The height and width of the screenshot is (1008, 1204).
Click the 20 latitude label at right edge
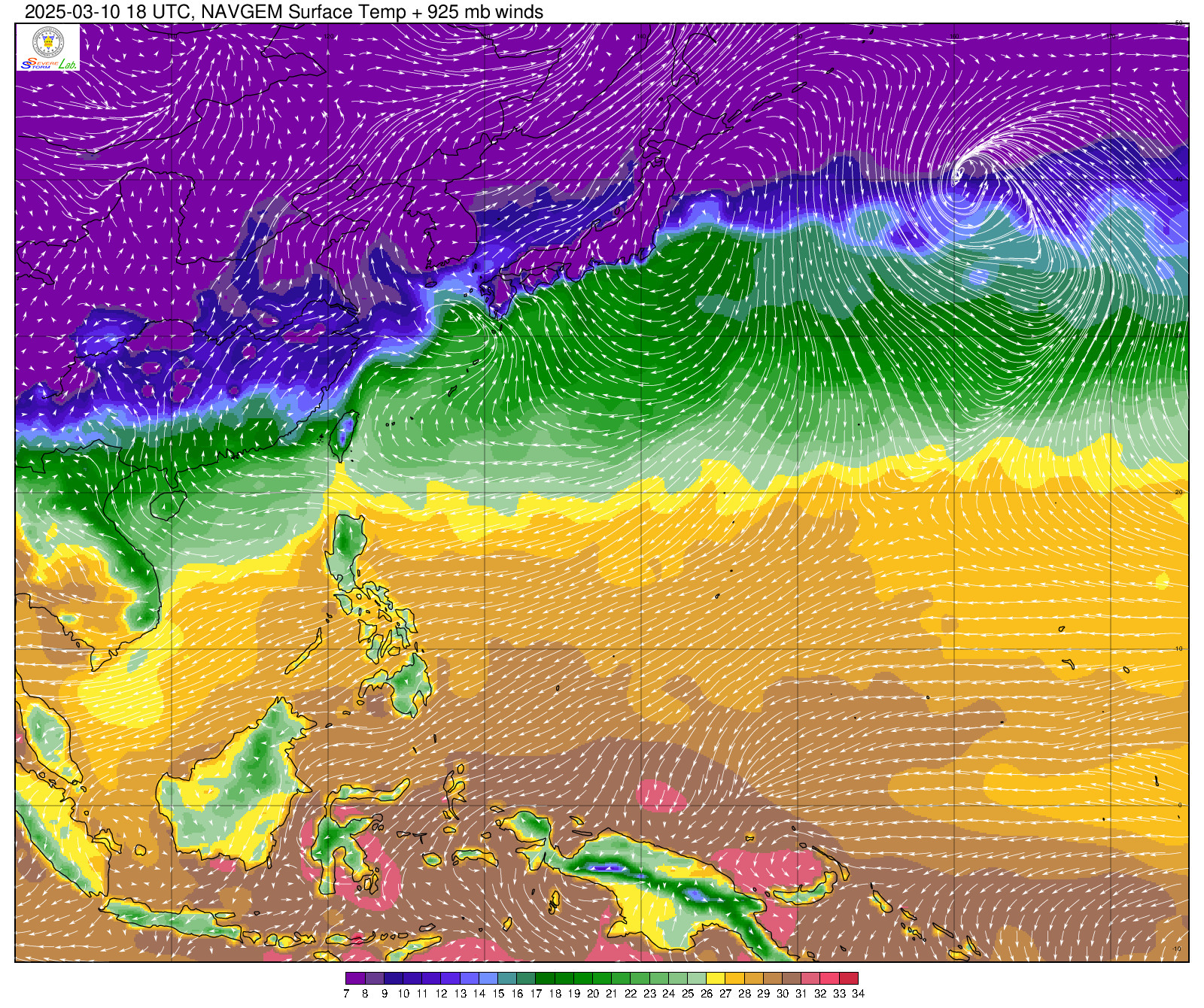(x=1179, y=492)
